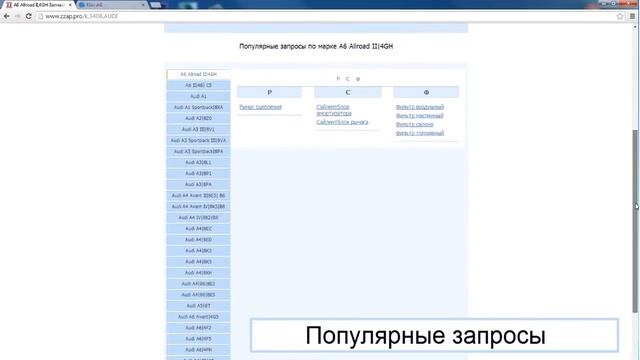The height and width of the screenshot is (360, 640).
Task: Open Audi A3 III|8V1 model entry
Action: [x=198, y=129]
